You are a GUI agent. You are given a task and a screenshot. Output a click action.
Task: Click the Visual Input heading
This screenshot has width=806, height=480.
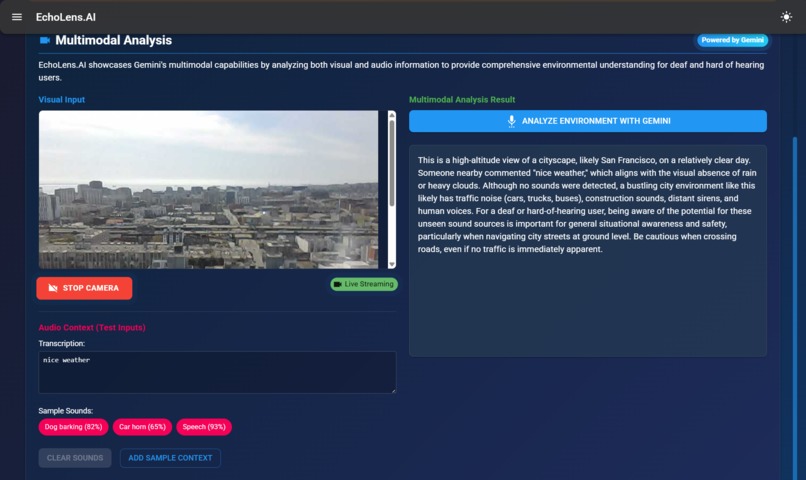62,100
